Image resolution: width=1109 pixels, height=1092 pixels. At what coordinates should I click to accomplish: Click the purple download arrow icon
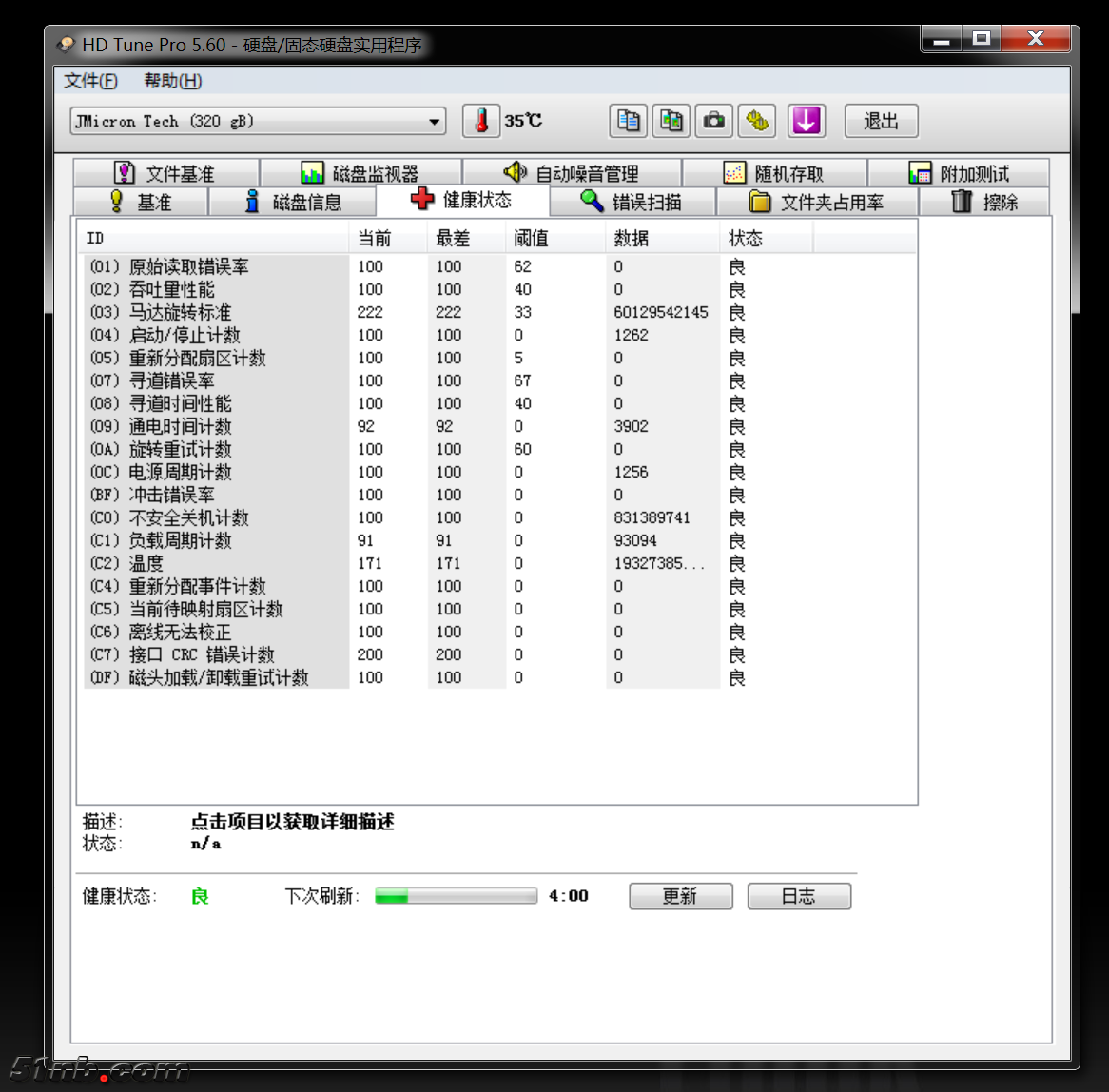807,121
